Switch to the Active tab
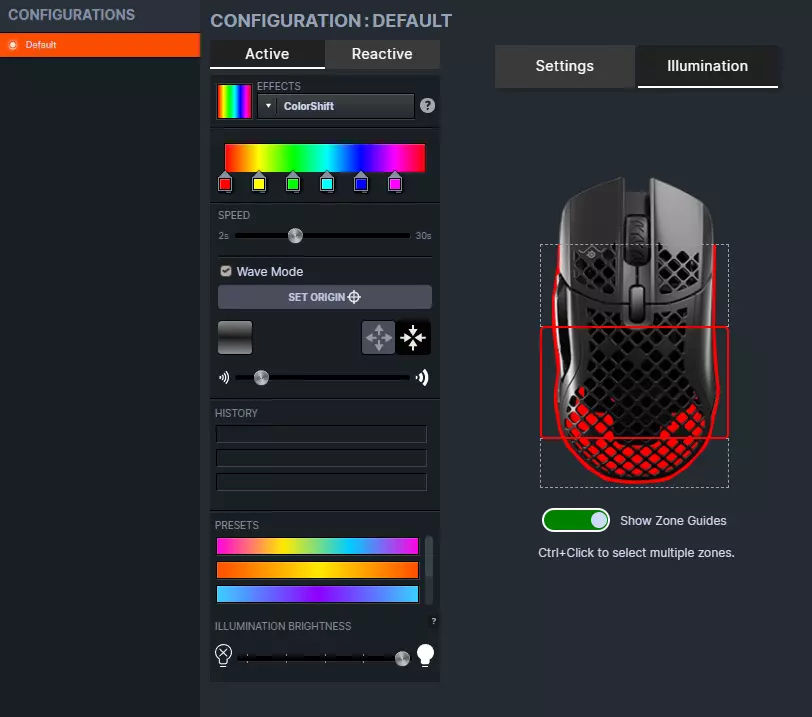Screen dimensions: 812x717 [267, 54]
